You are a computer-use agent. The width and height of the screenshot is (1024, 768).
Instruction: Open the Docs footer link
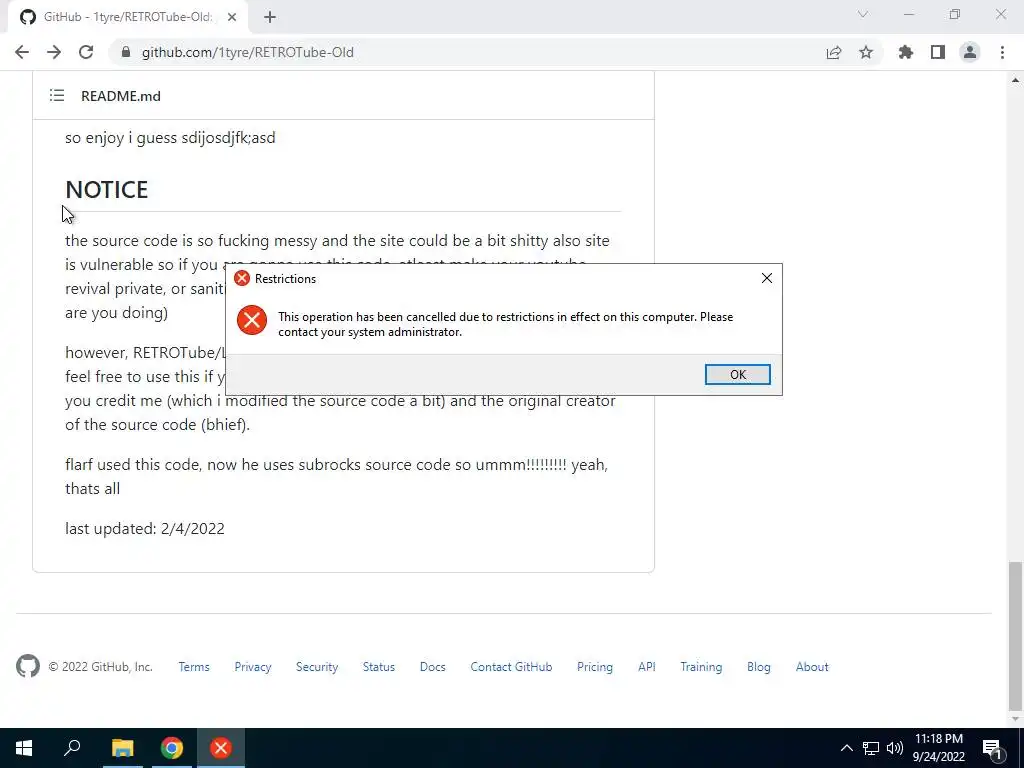[432, 667]
